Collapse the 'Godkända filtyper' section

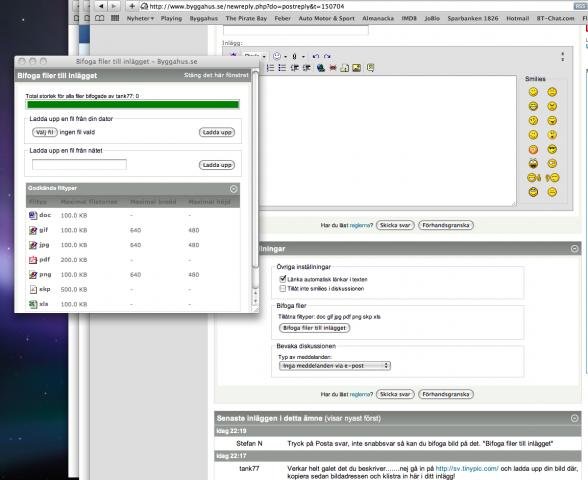coord(233,189)
